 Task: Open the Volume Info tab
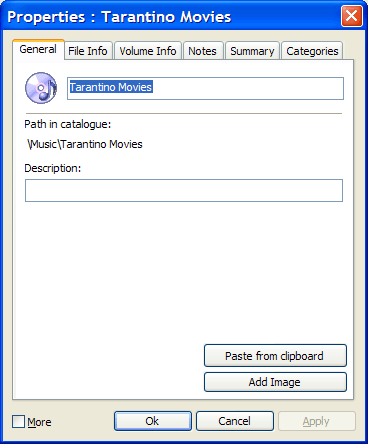click(148, 51)
